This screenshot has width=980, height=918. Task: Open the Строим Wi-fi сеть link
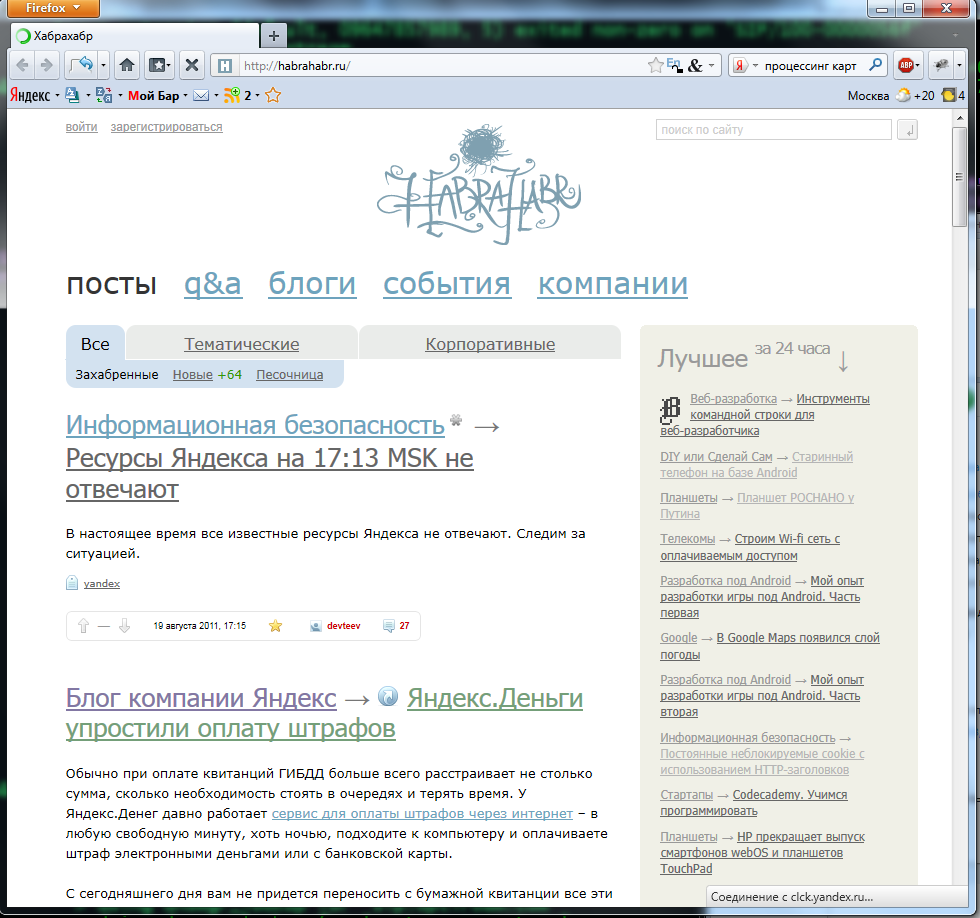point(750,547)
